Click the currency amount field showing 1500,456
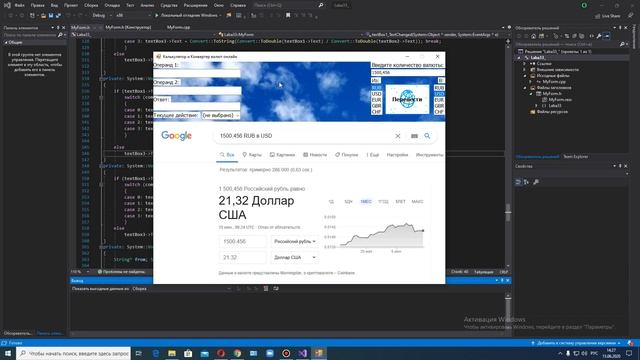This screenshot has height=360, width=640. (407, 72)
